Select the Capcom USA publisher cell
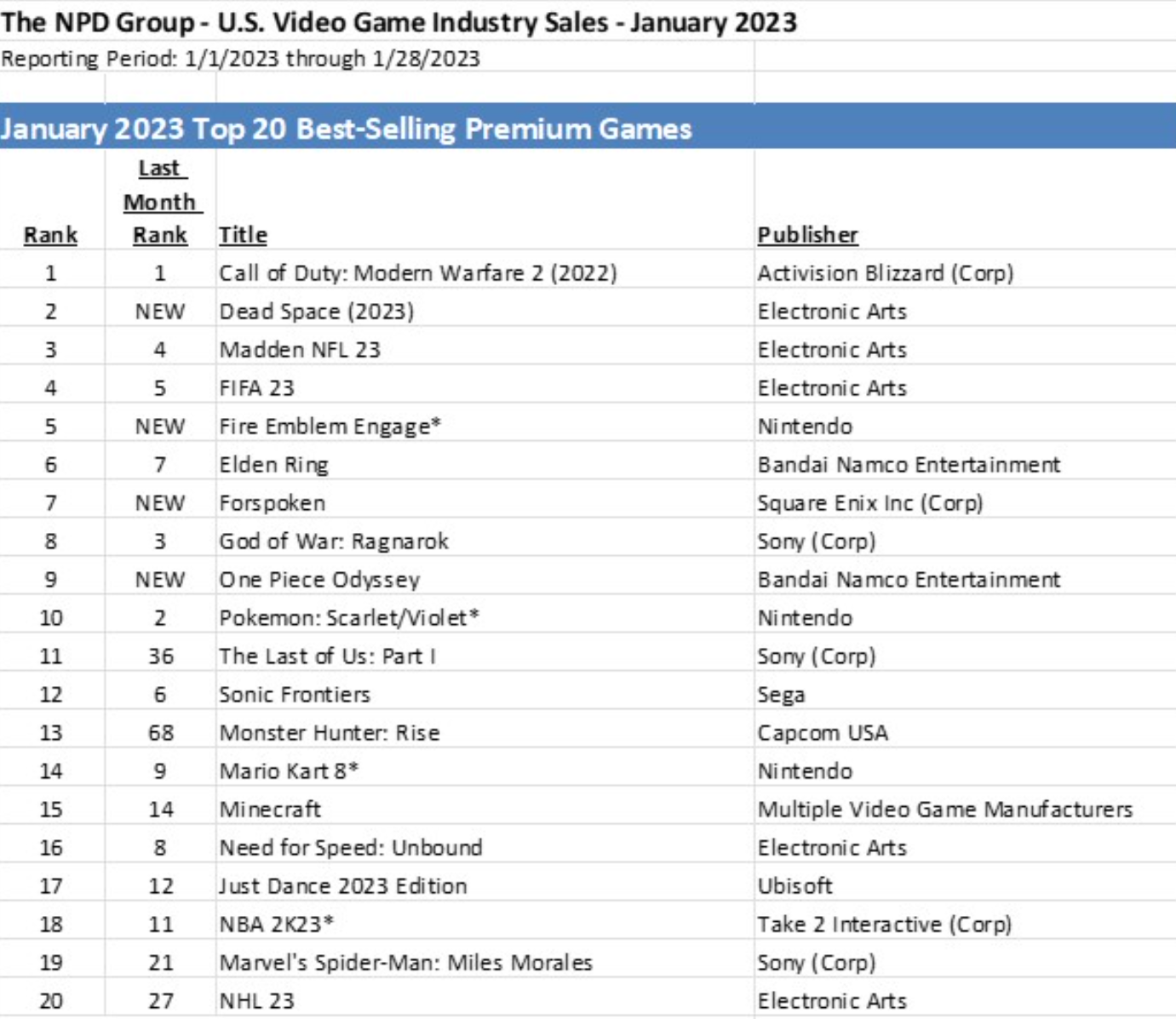Viewport: 1176px width, 1019px height. (x=822, y=733)
